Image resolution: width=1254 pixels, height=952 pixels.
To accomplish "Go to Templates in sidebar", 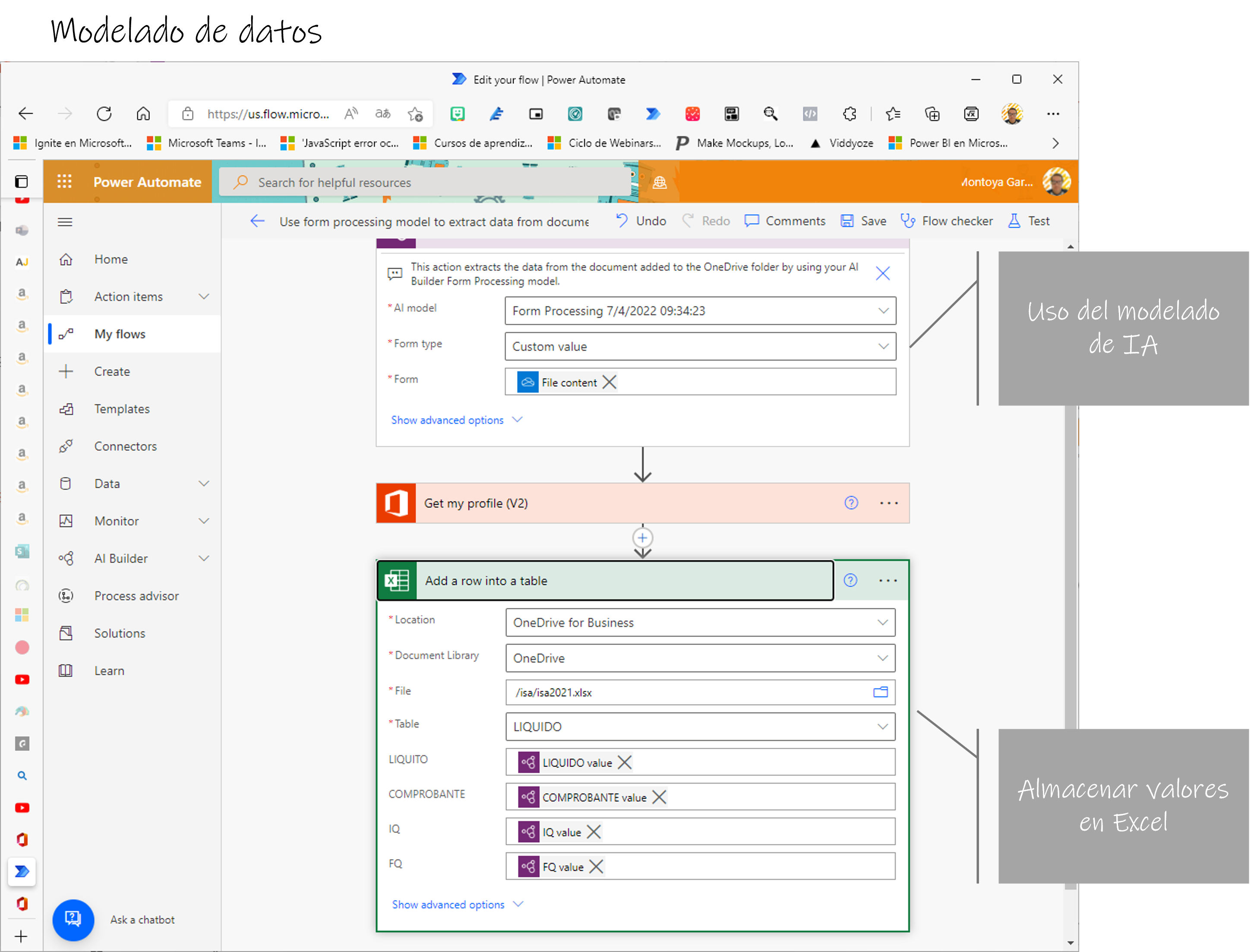I will coord(122,409).
